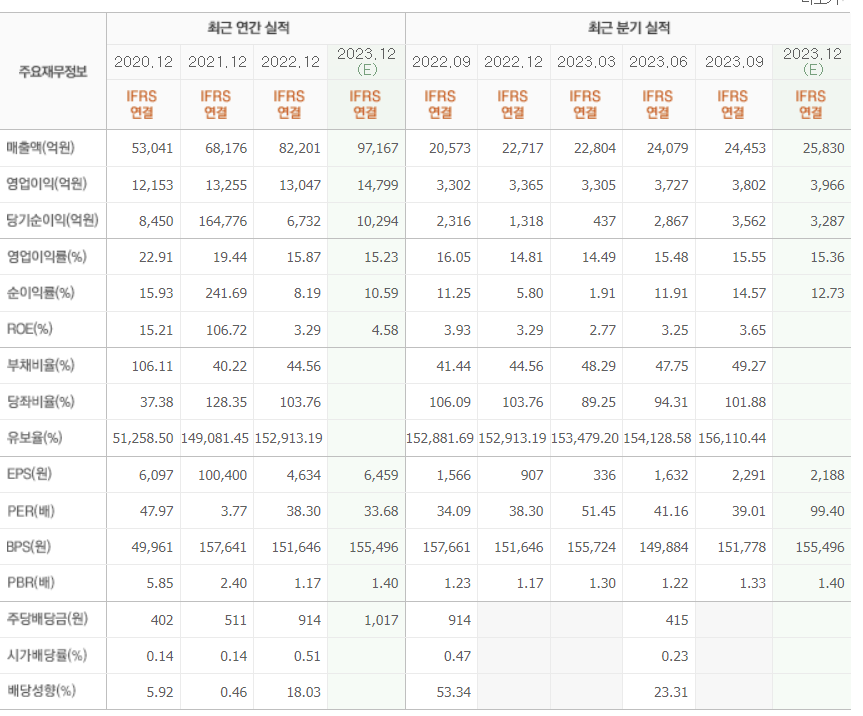863x716 pixels.
Task: Click the quarterly operating profit 3,966
Action: 827,185
